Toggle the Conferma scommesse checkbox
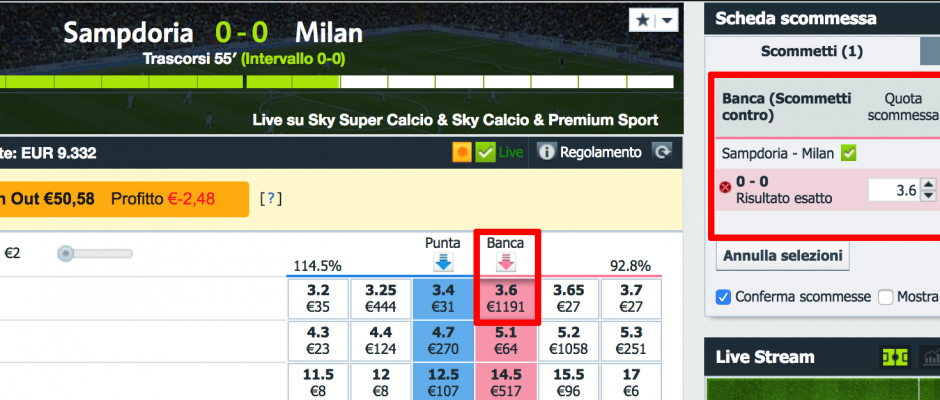This screenshot has height=400, width=940. pos(724,297)
